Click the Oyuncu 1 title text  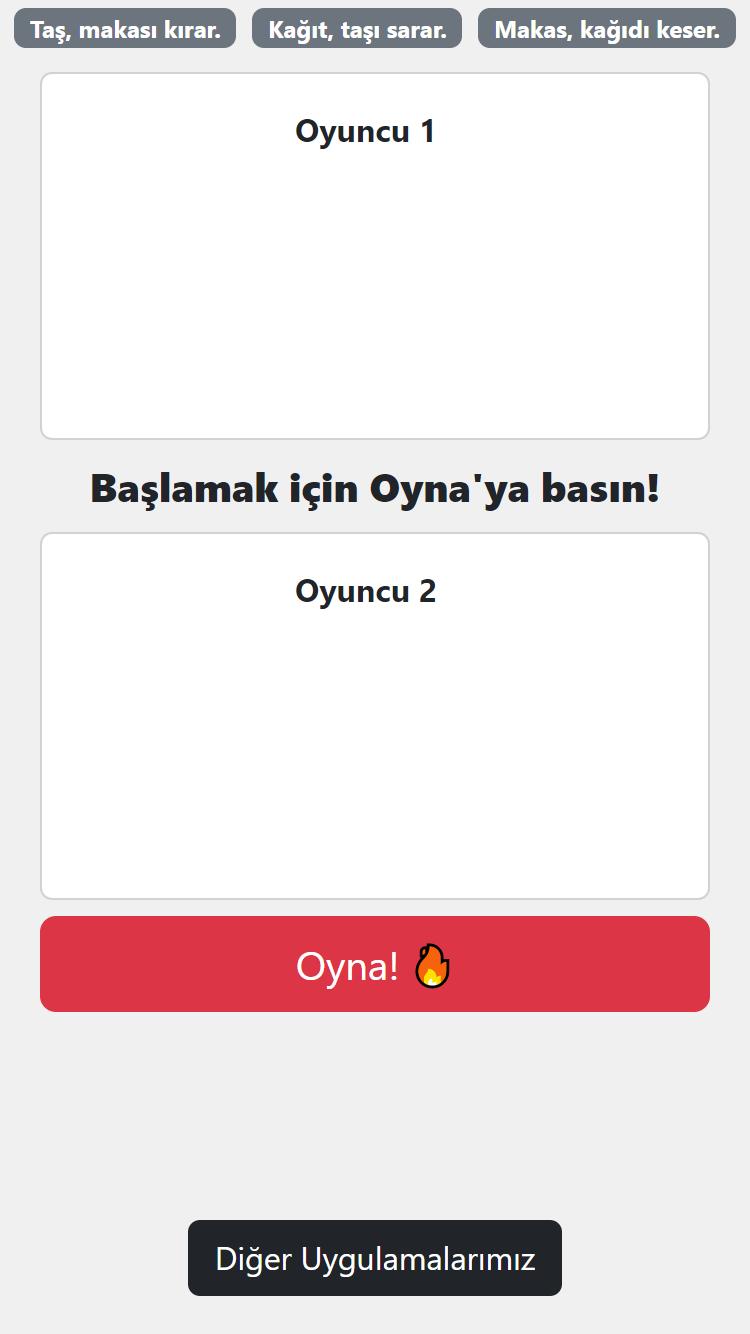click(365, 131)
